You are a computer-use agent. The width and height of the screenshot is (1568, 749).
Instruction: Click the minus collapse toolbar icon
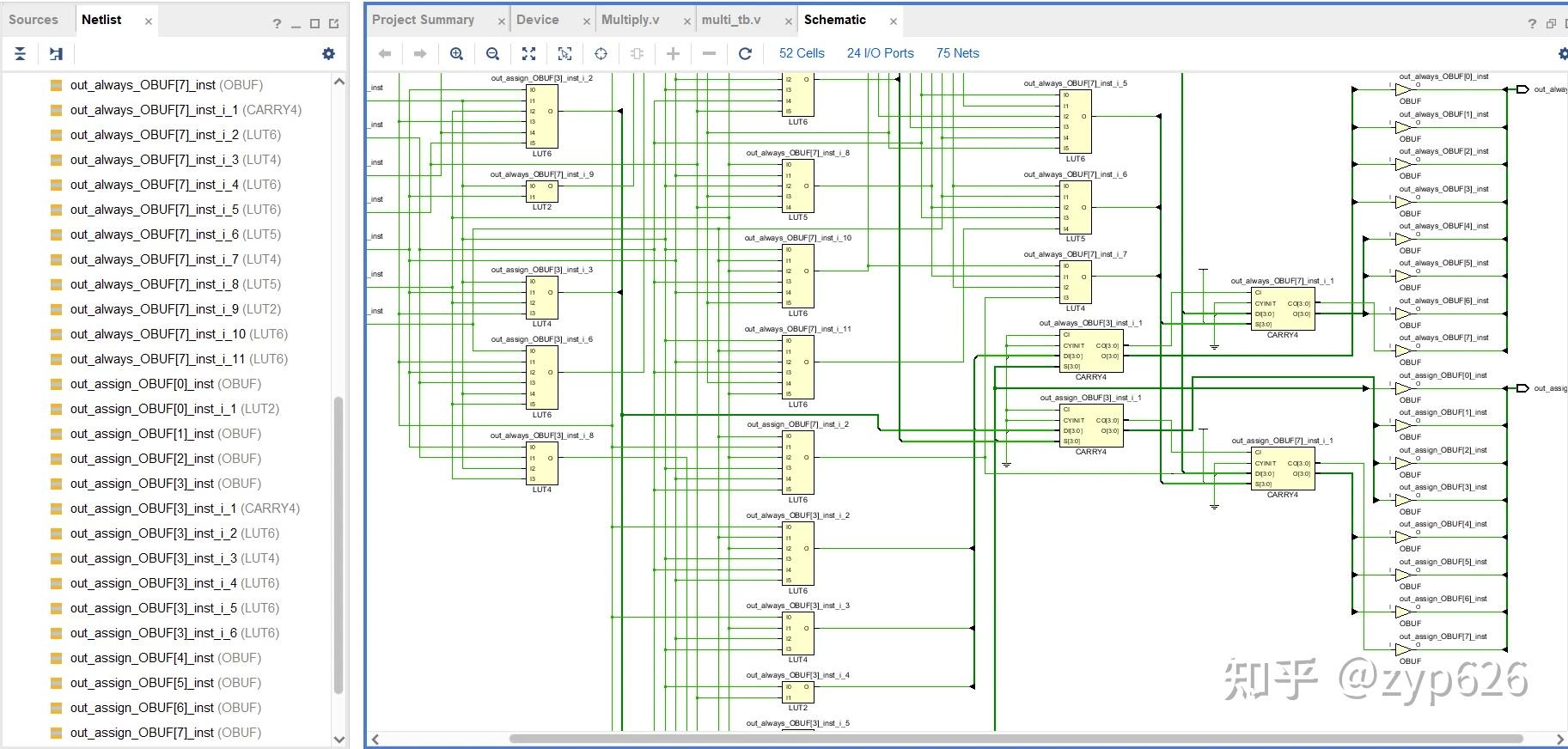tap(709, 53)
